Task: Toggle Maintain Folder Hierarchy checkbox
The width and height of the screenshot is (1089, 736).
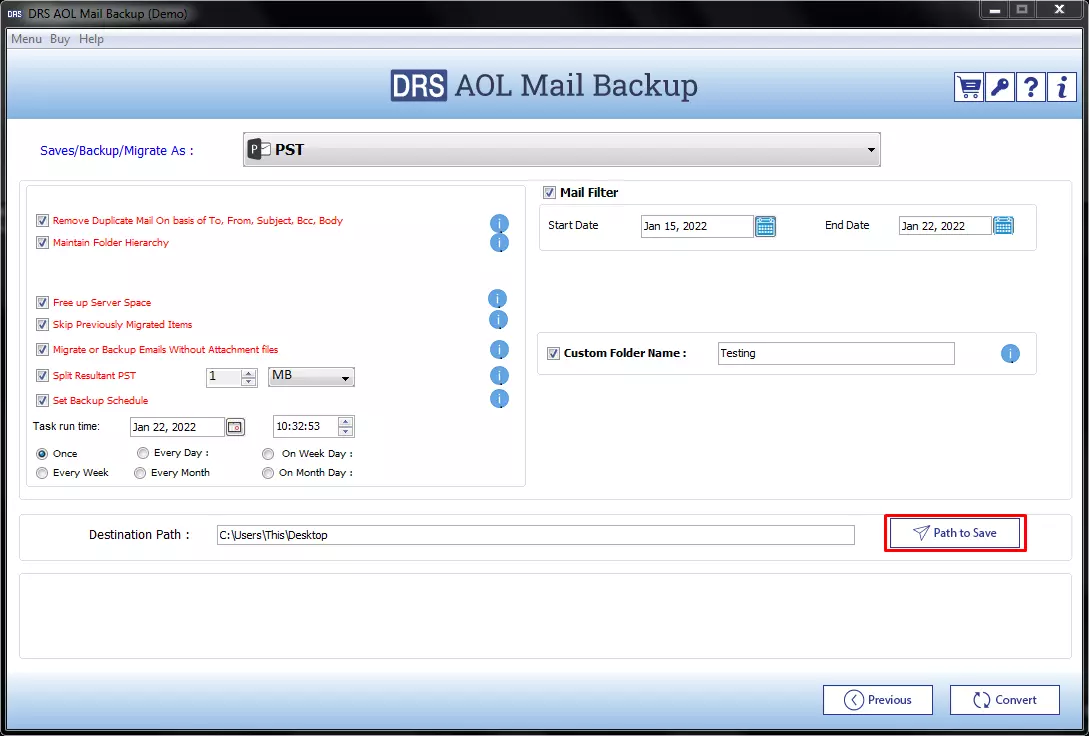Action: 42,243
